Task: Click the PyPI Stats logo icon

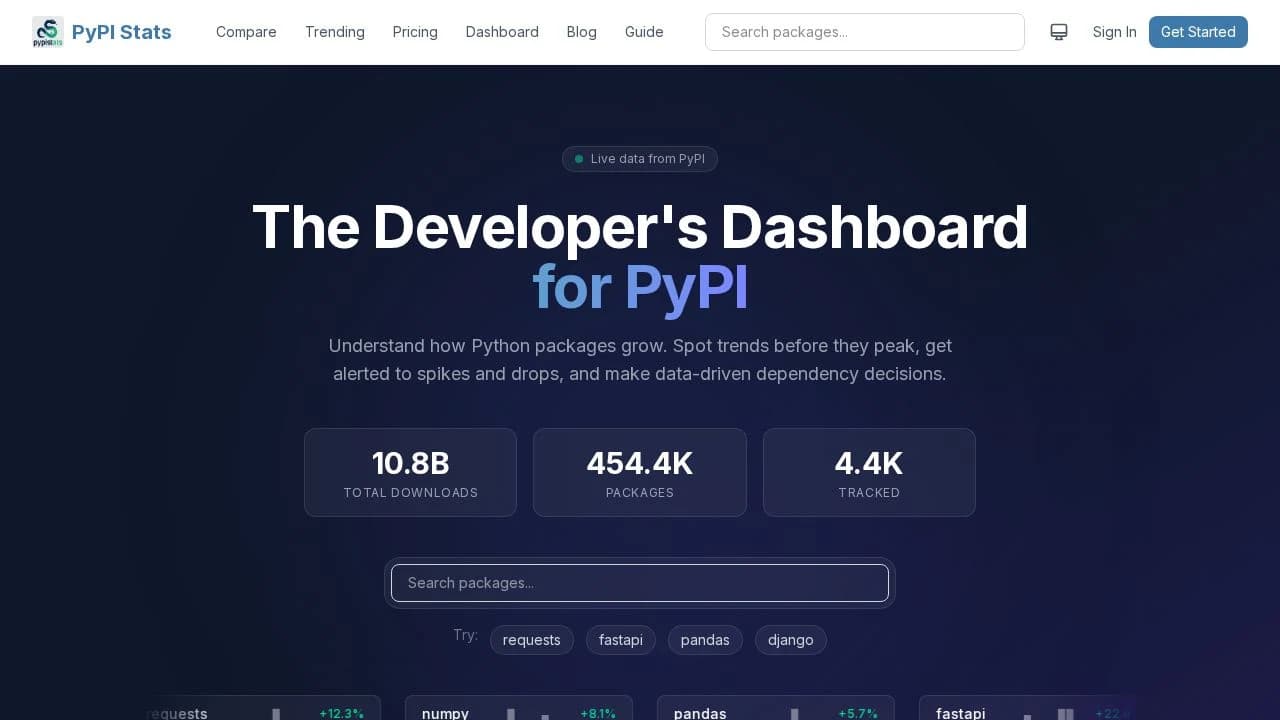Action: [47, 32]
